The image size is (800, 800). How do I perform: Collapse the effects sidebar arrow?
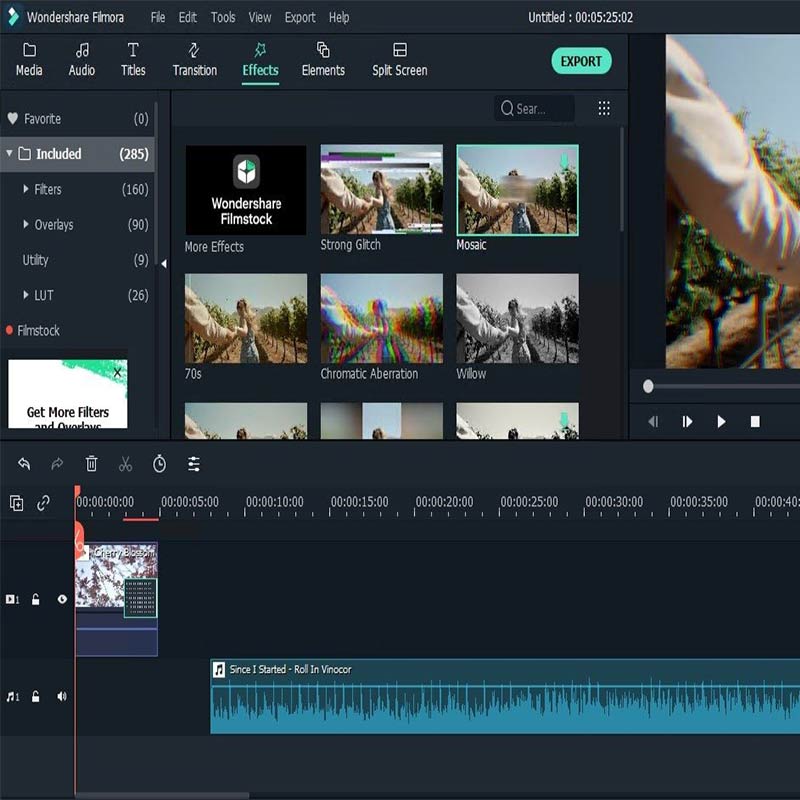[x=164, y=264]
